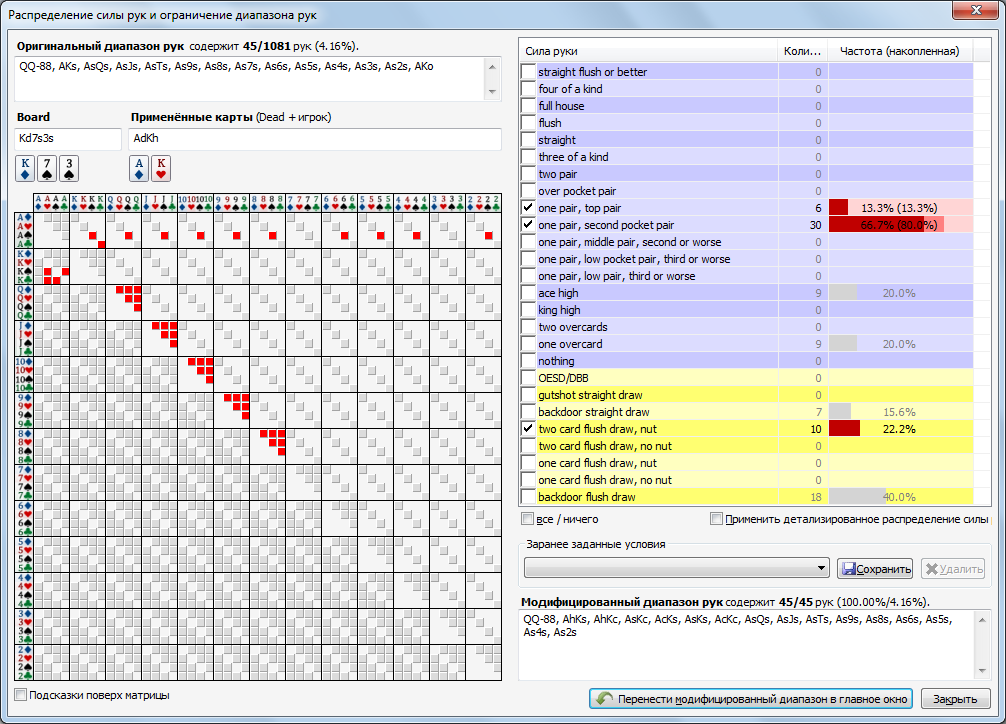Click the '15.6%' frequency value
Screen dimensions: 1006x724
point(899,411)
